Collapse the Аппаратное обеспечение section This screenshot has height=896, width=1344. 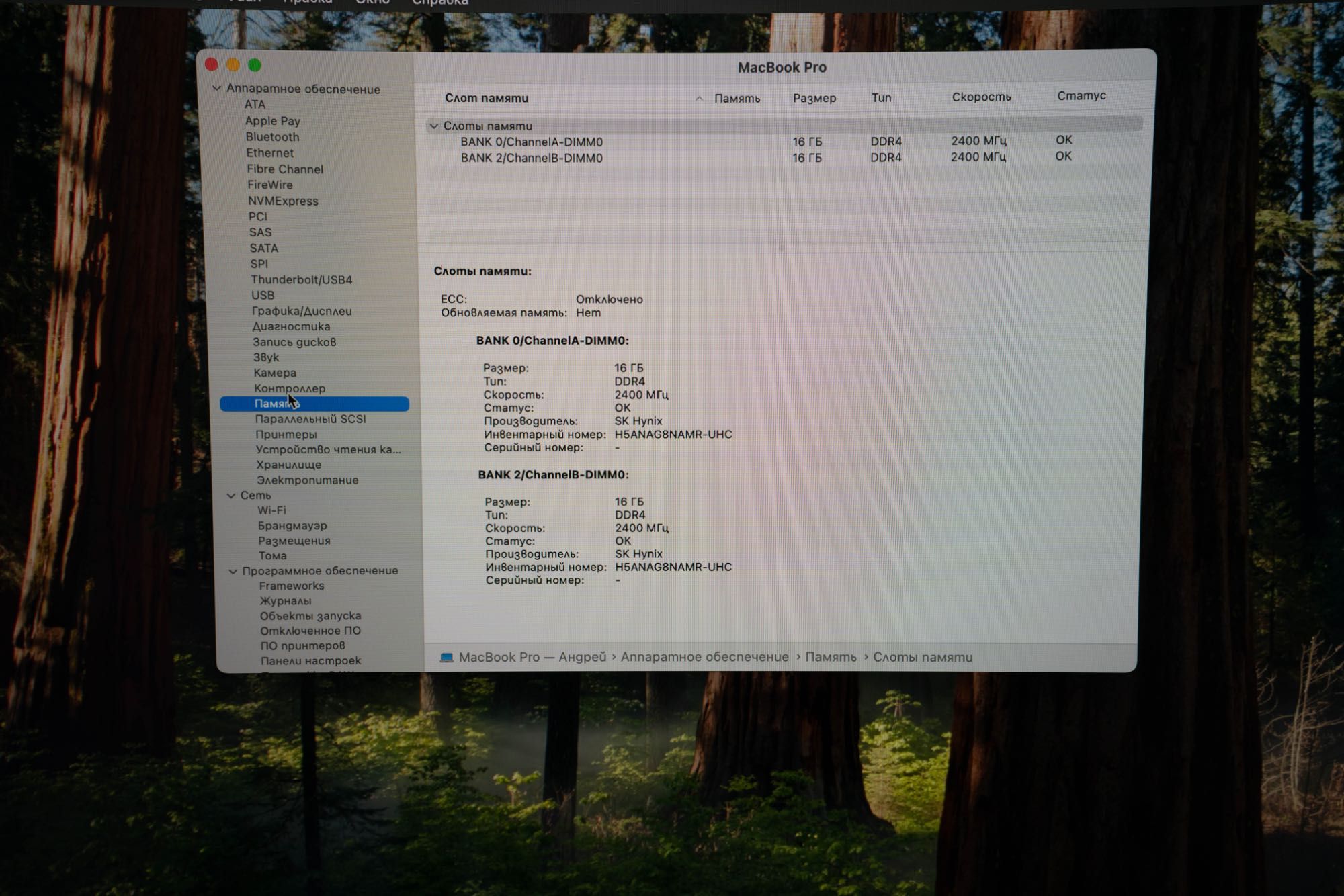point(216,89)
